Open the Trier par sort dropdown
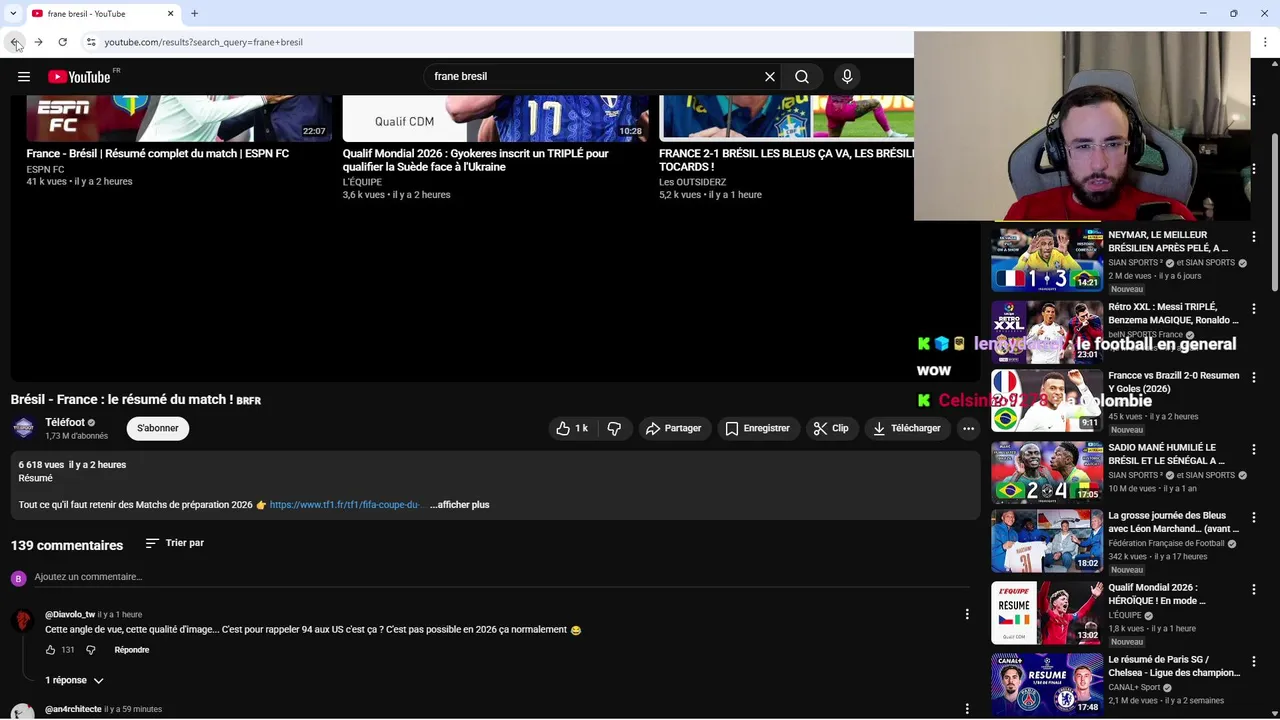The image size is (1280, 720). tap(174, 543)
